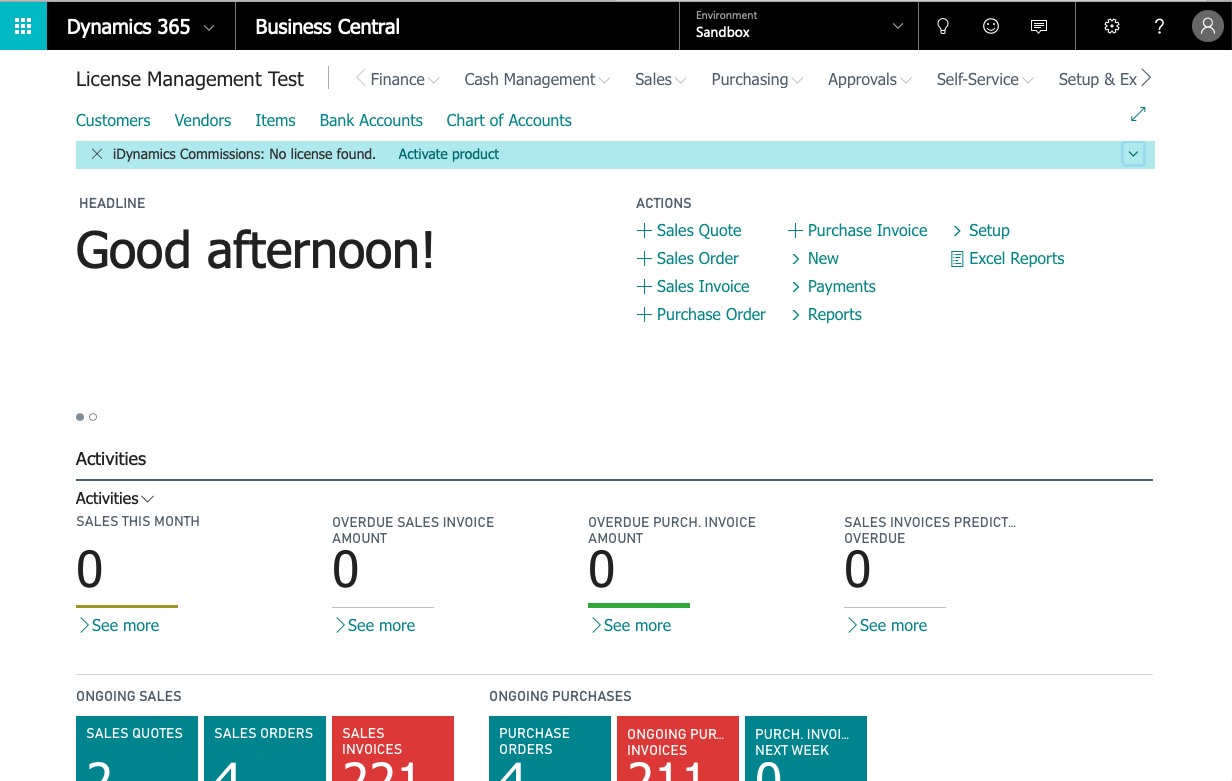Click the lightbulb ideas icon
Image resolution: width=1232 pixels, height=781 pixels.
(x=943, y=27)
